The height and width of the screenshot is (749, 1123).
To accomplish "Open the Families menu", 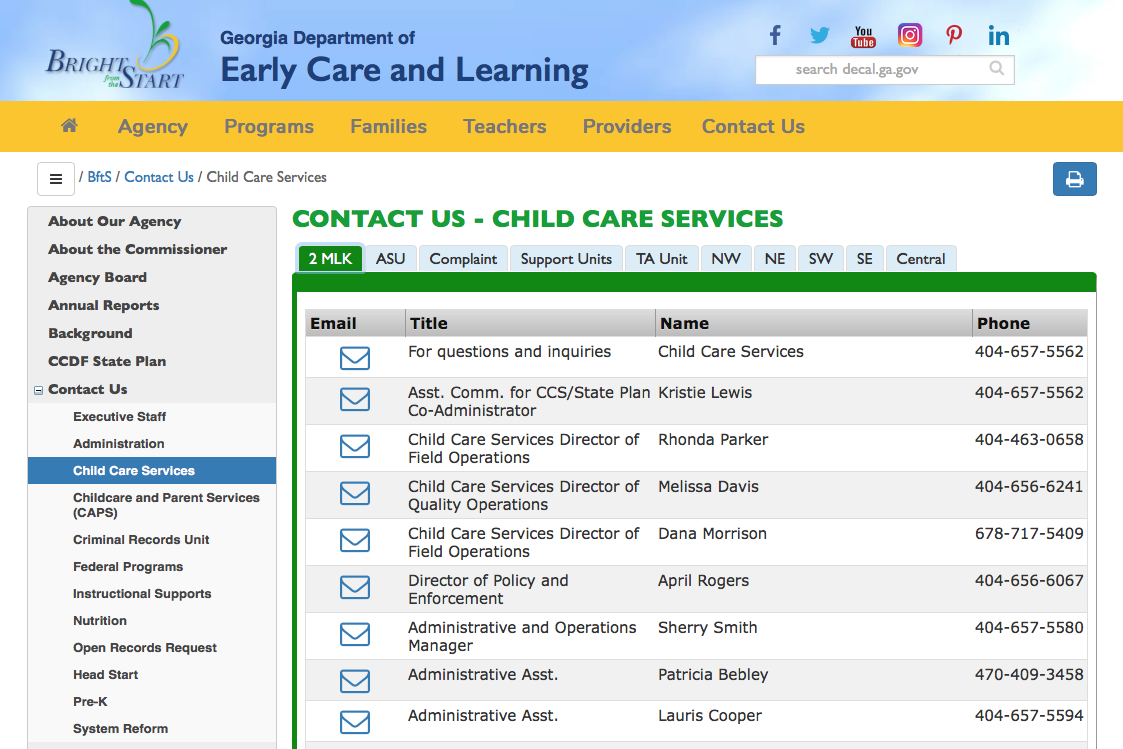I will 388,127.
